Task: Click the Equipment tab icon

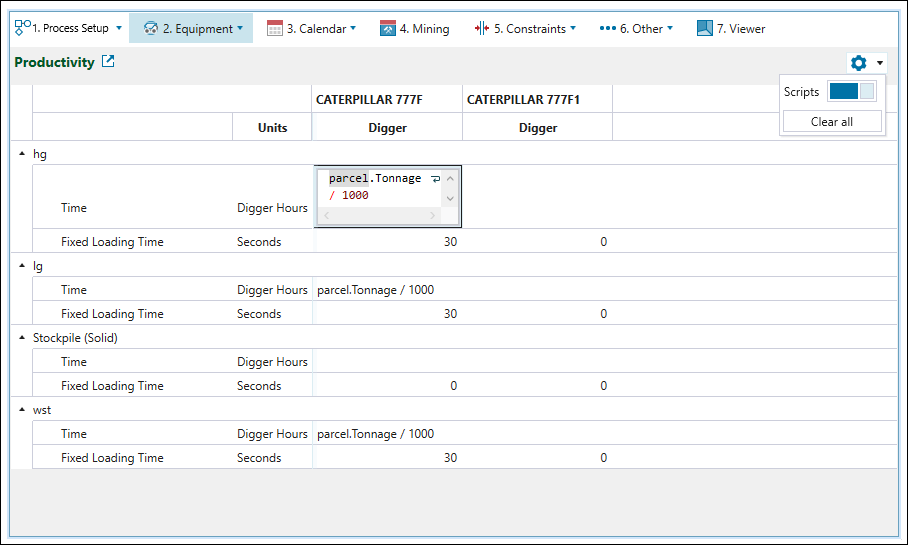Action: click(151, 28)
